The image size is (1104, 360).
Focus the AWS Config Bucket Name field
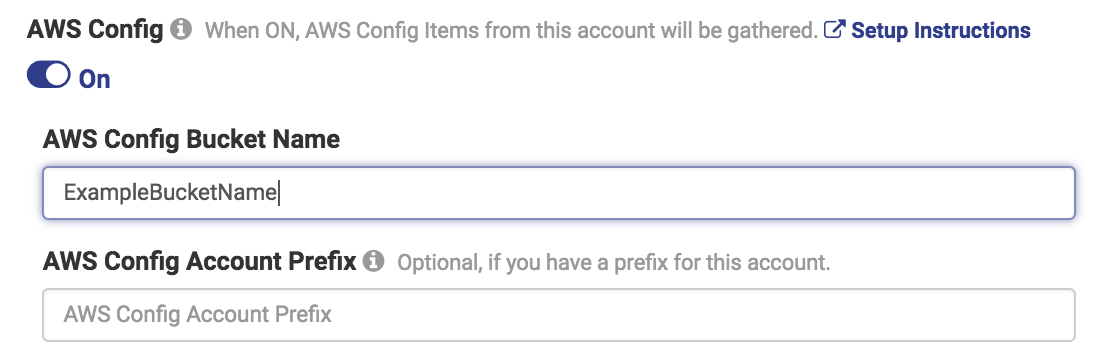tap(558, 192)
